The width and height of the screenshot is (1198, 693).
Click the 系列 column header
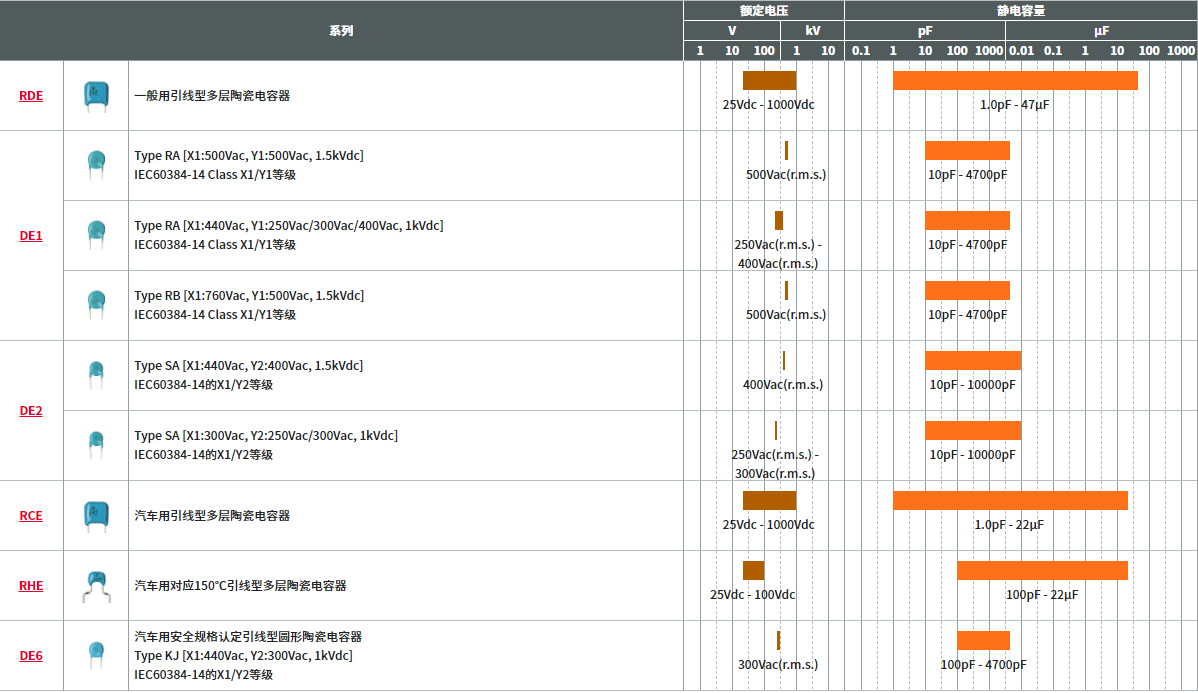341,31
